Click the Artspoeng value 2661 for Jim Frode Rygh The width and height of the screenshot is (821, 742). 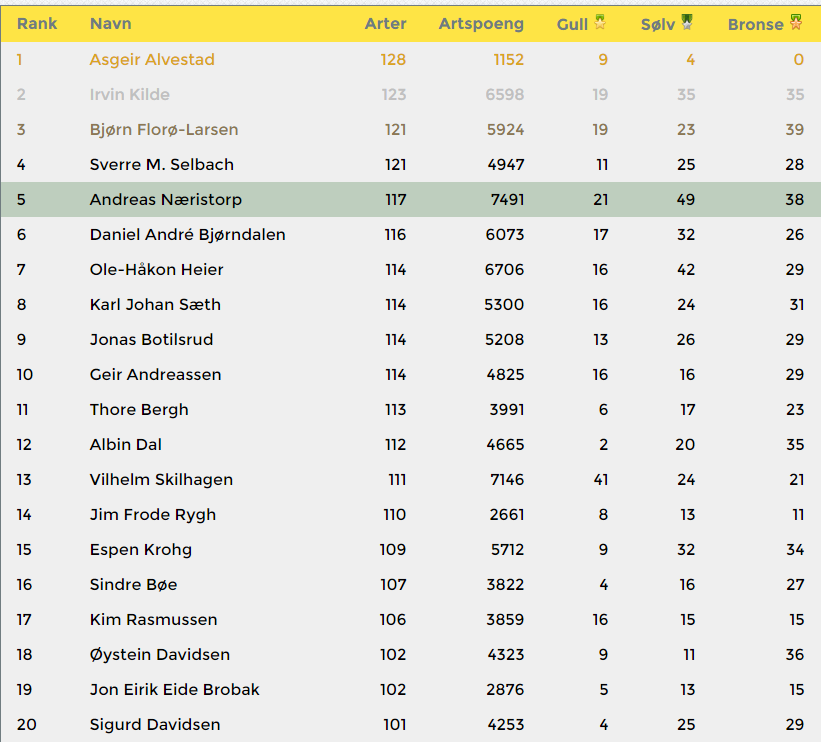click(504, 515)
